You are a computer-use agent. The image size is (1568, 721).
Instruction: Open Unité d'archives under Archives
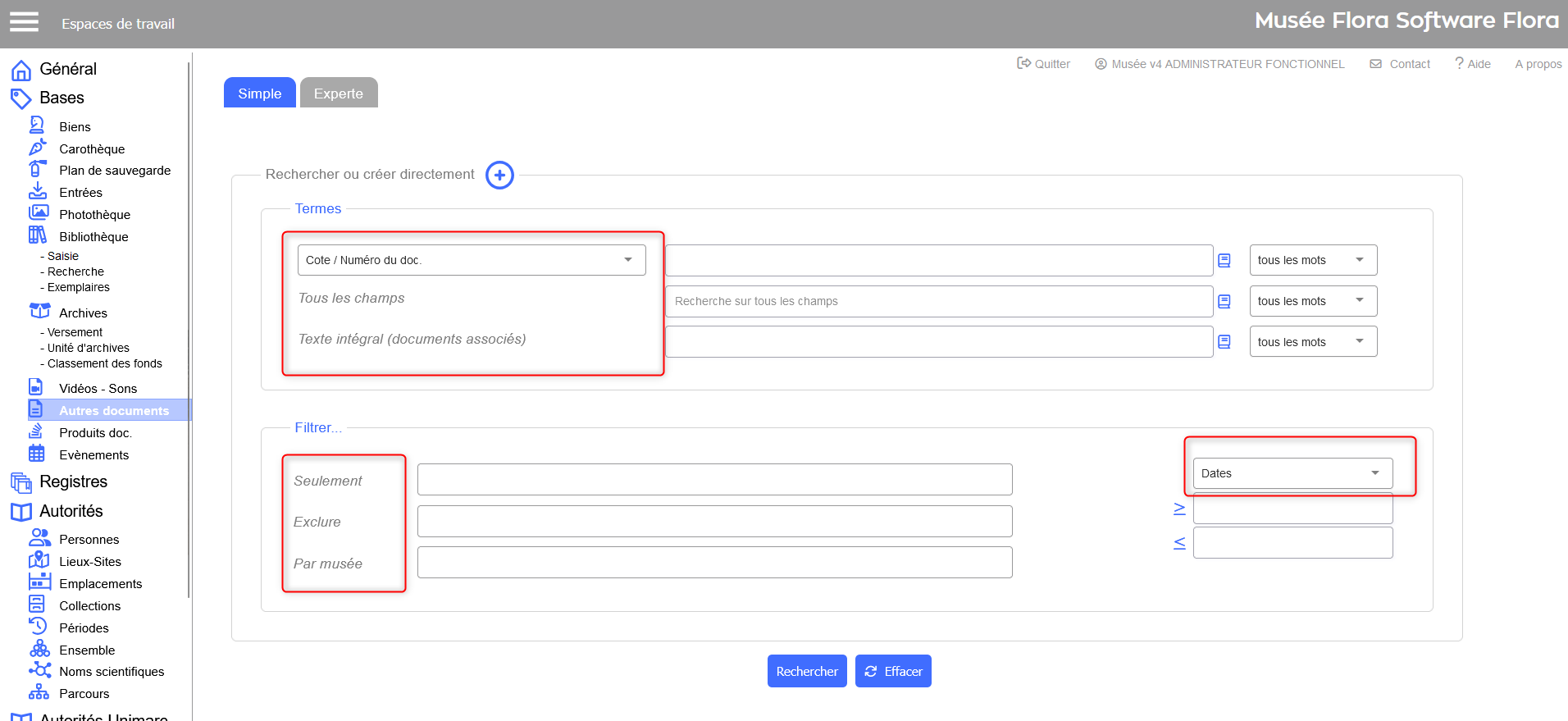(x=88, y=348)
